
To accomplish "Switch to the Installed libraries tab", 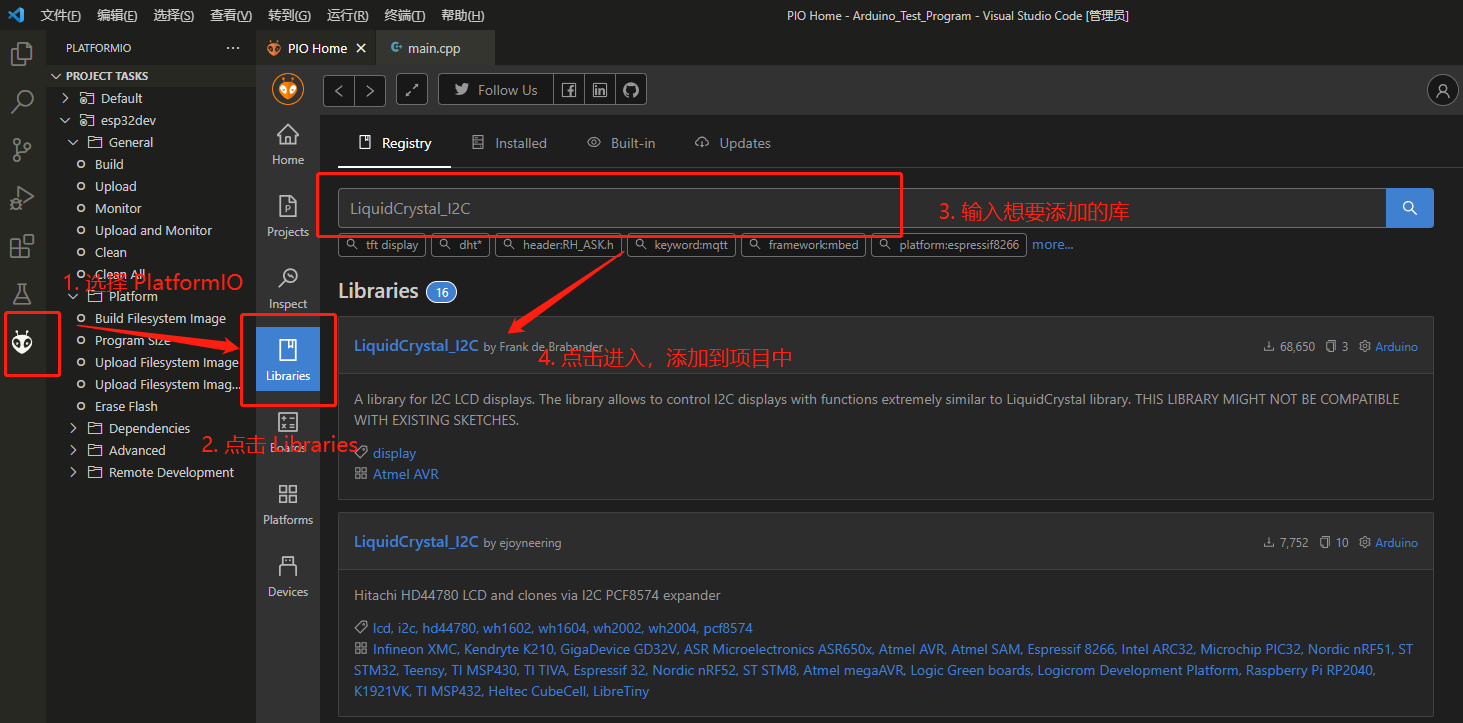I will tap(509, 143).
